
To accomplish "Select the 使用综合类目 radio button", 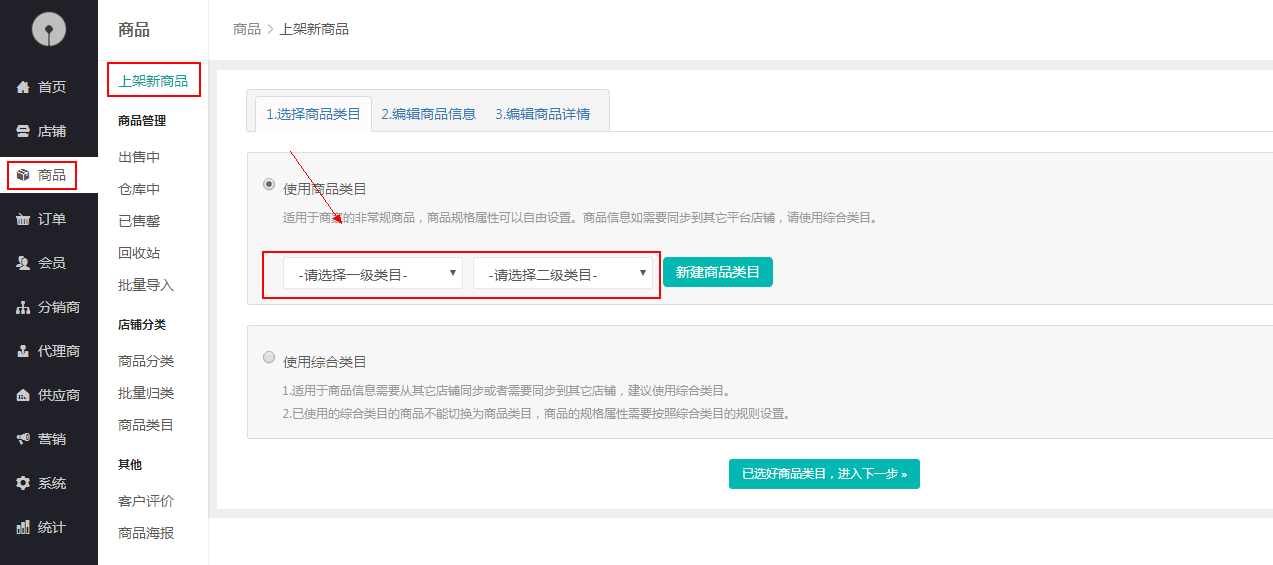I will click(x=269, y=357).
